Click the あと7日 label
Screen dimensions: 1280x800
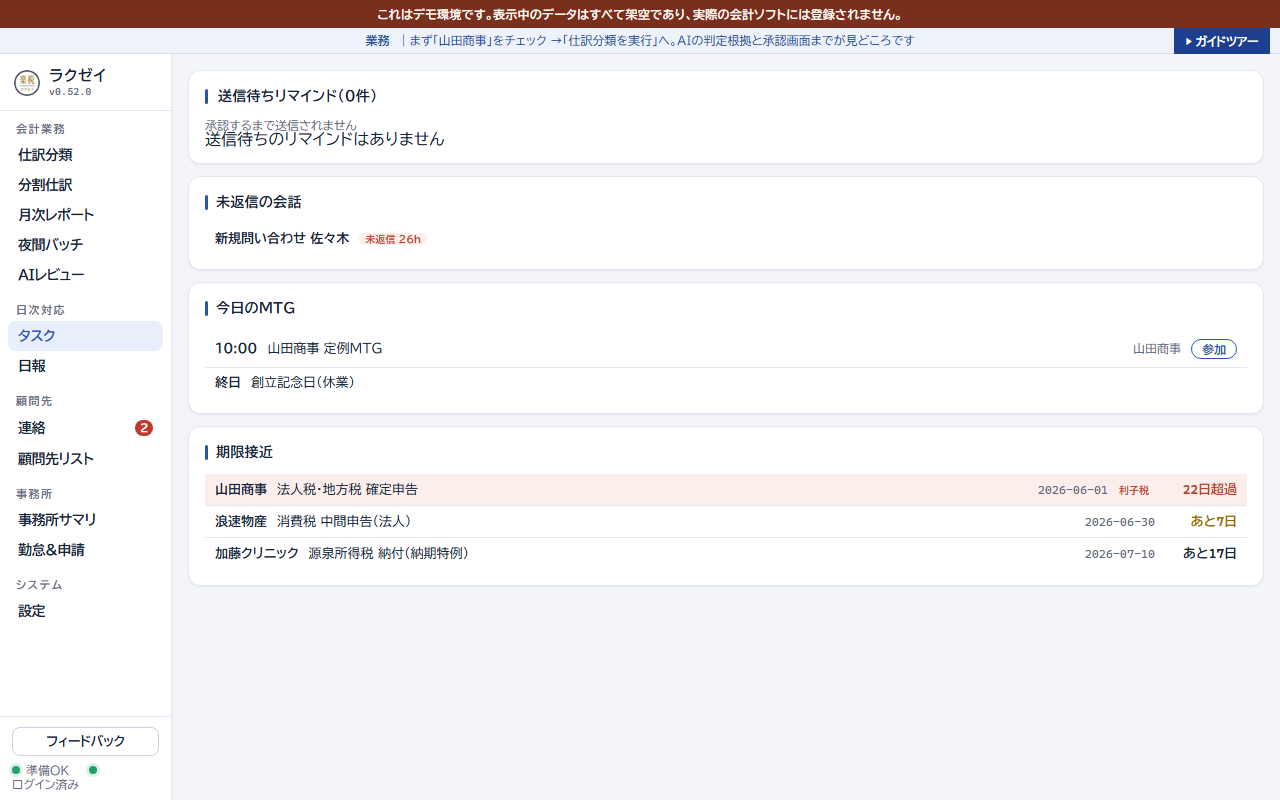click(x=1214, y=522)
